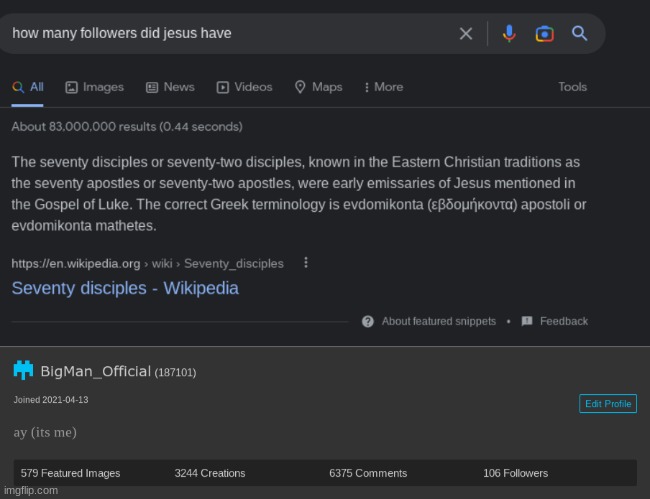
Task: Open the Seventy disciples - Wikipedia link
Action: 125,288
